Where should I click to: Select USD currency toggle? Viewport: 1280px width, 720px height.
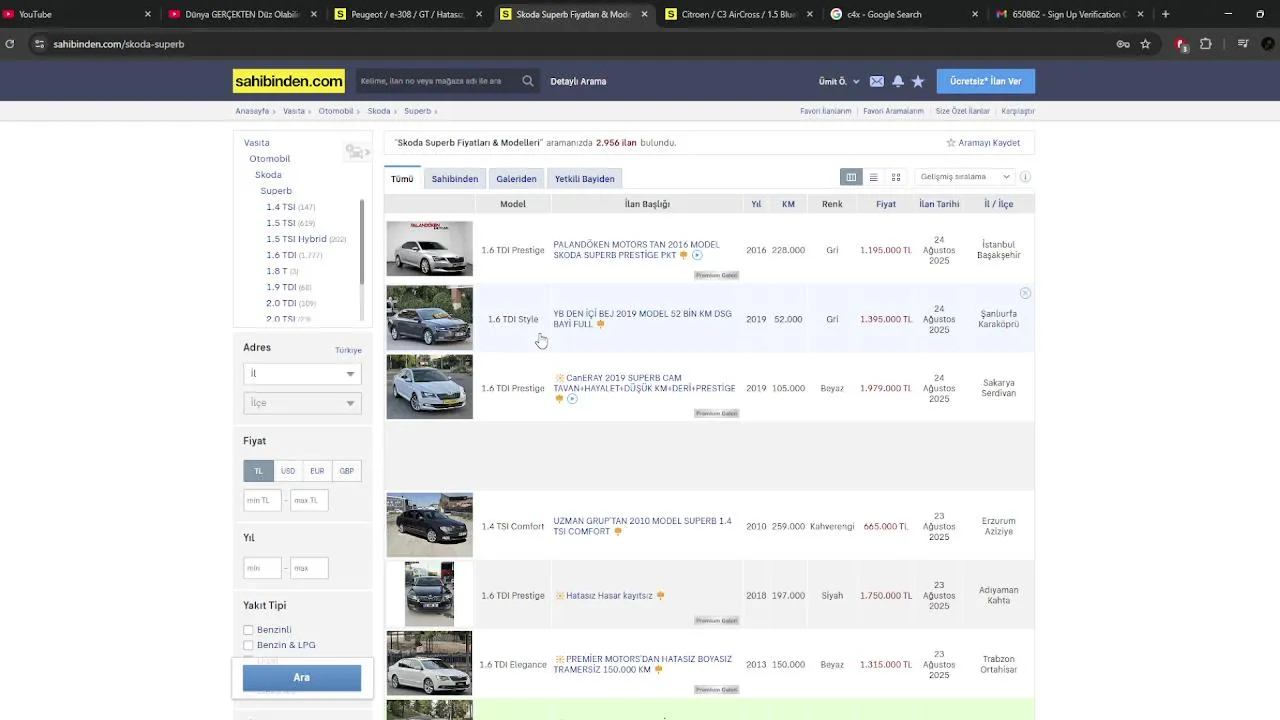[288, 471]
